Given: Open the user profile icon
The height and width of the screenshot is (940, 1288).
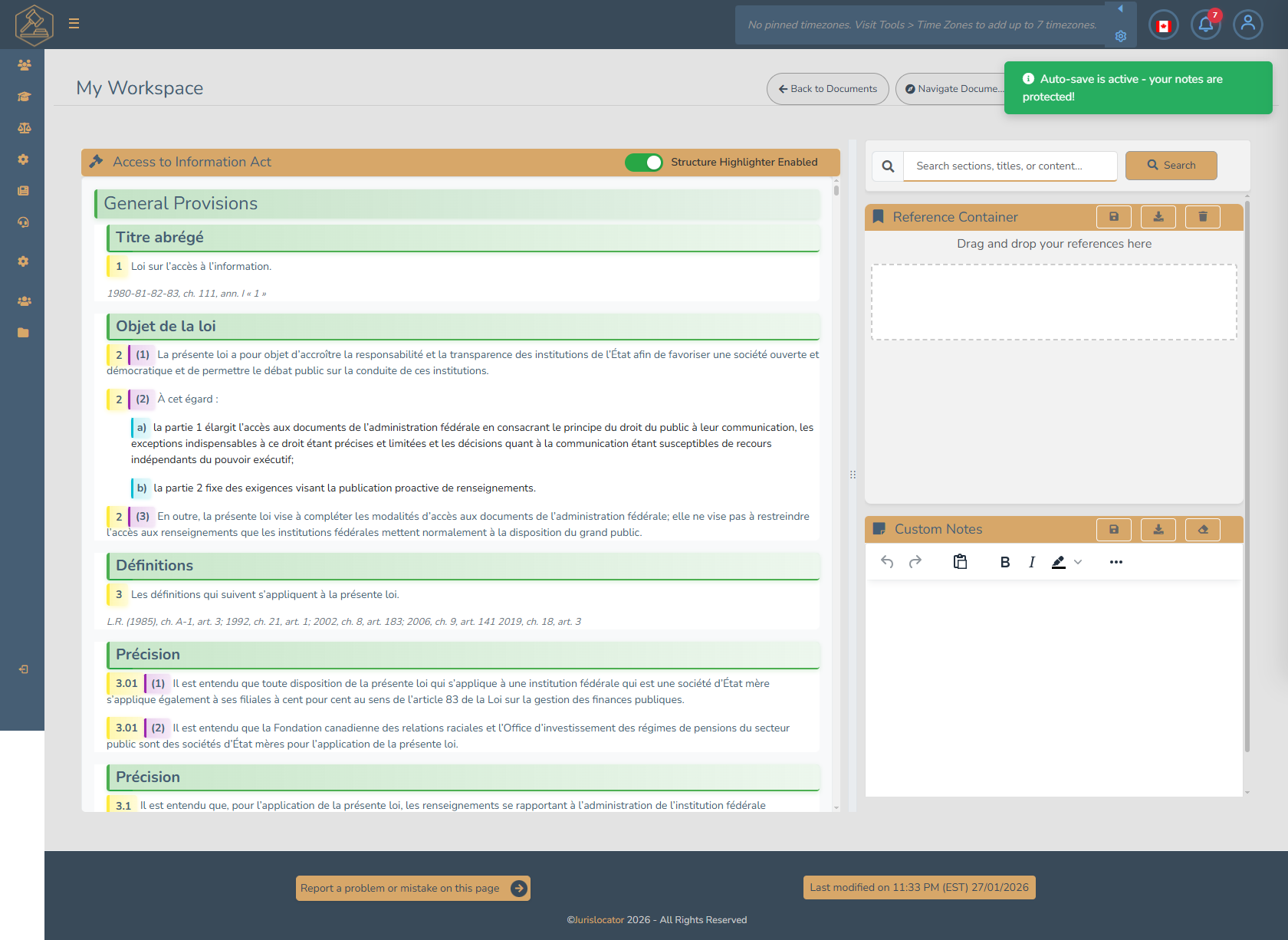Looking at the screenshot, I should click(1247, 25).
